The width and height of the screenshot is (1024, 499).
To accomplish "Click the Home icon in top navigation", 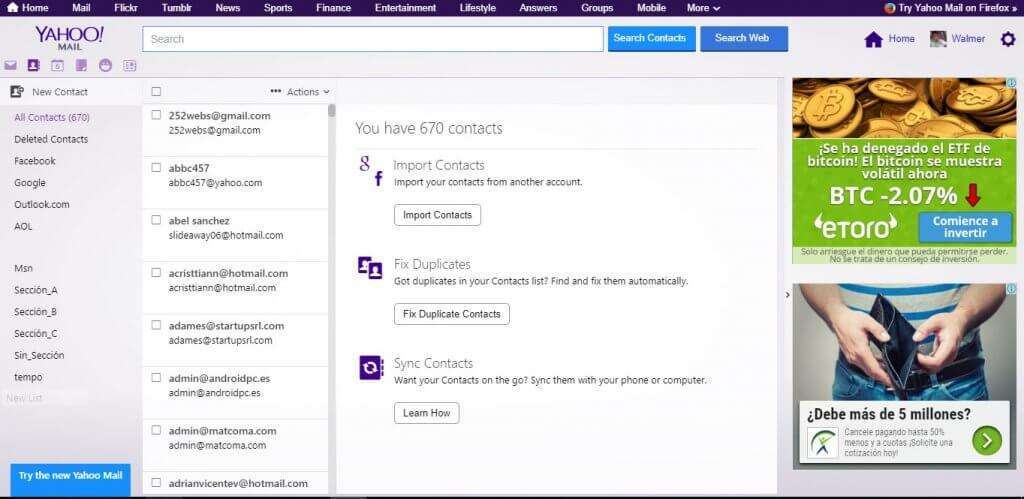I will 12,8.
